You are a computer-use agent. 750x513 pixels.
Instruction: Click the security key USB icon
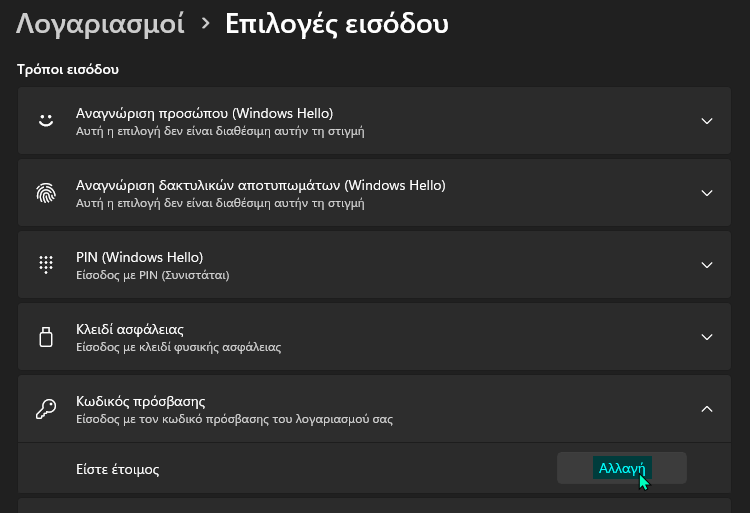[46, 337]
